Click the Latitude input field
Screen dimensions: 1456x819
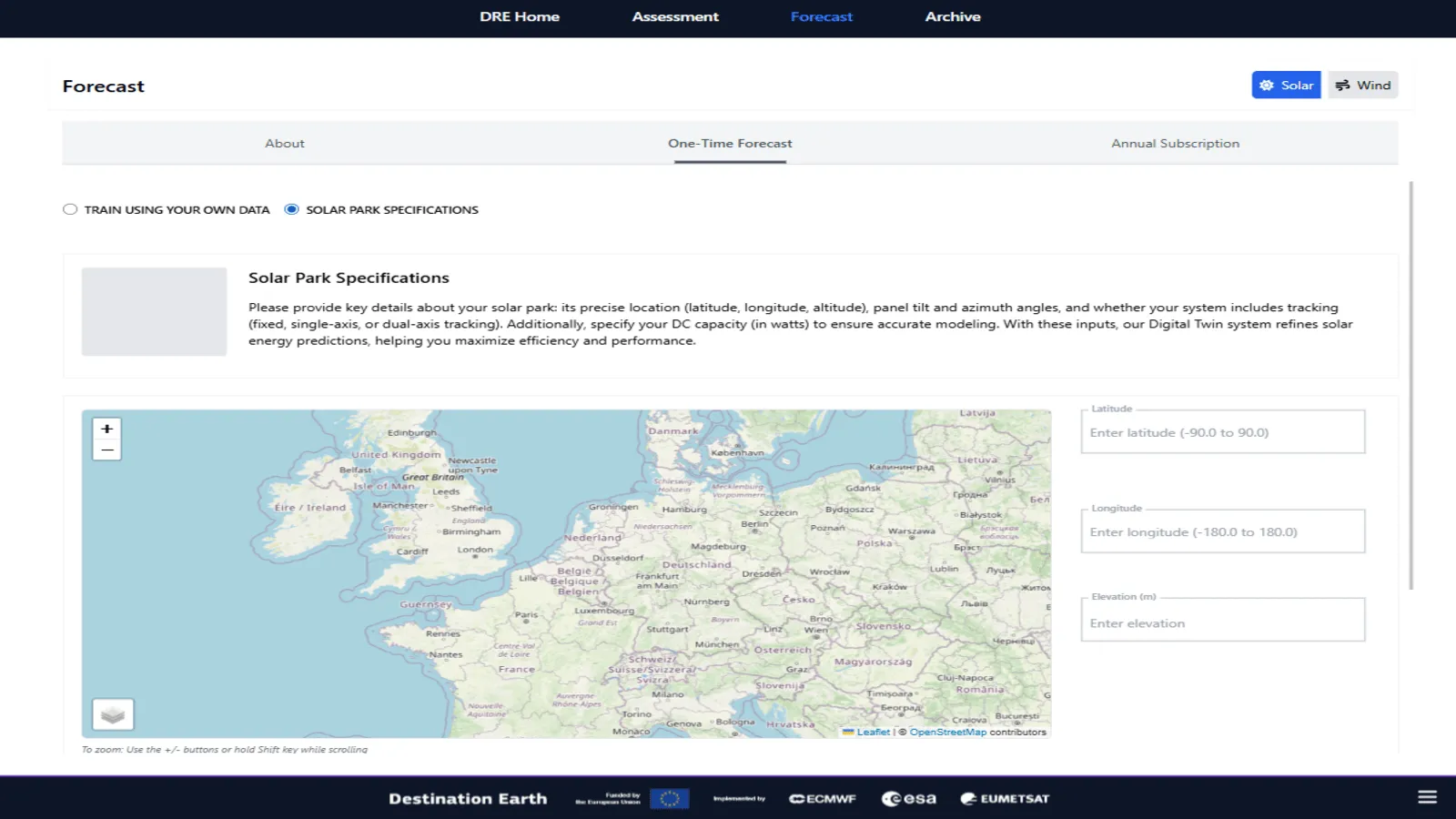click(1222, 433)
